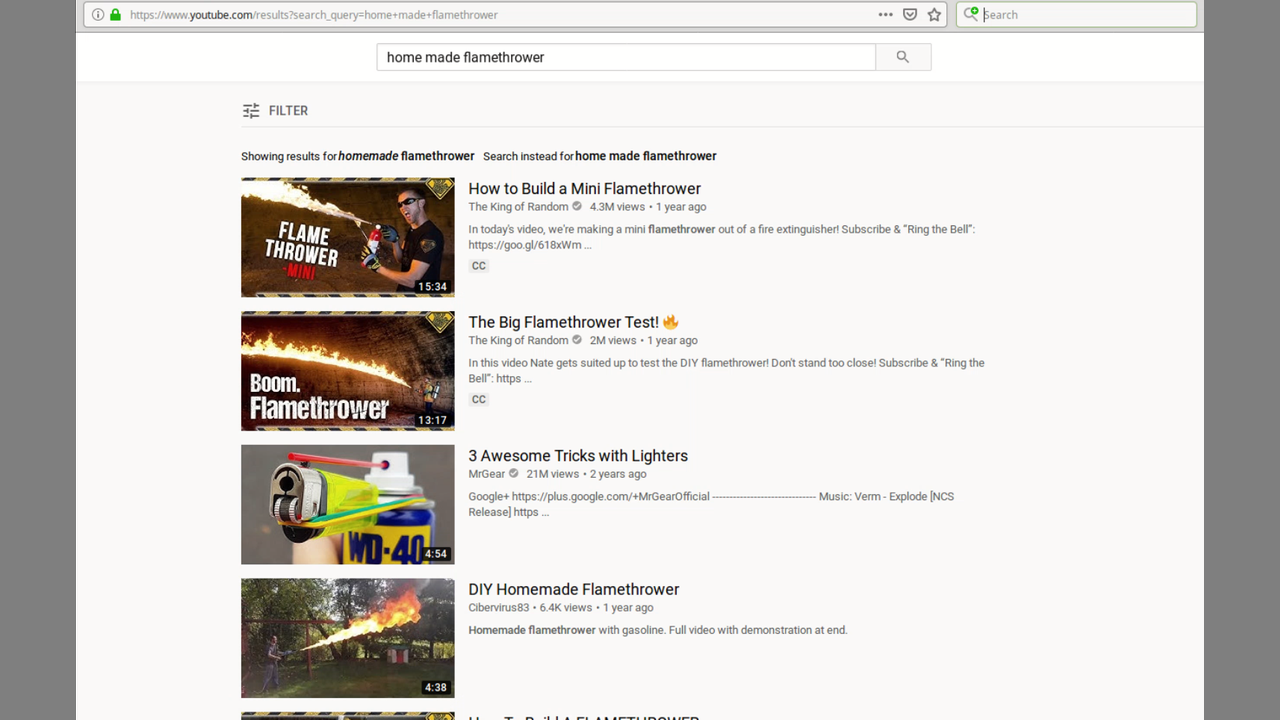Click the green padlock security icon
Screen dimensions: 1280x720
[x=115, y=15]
